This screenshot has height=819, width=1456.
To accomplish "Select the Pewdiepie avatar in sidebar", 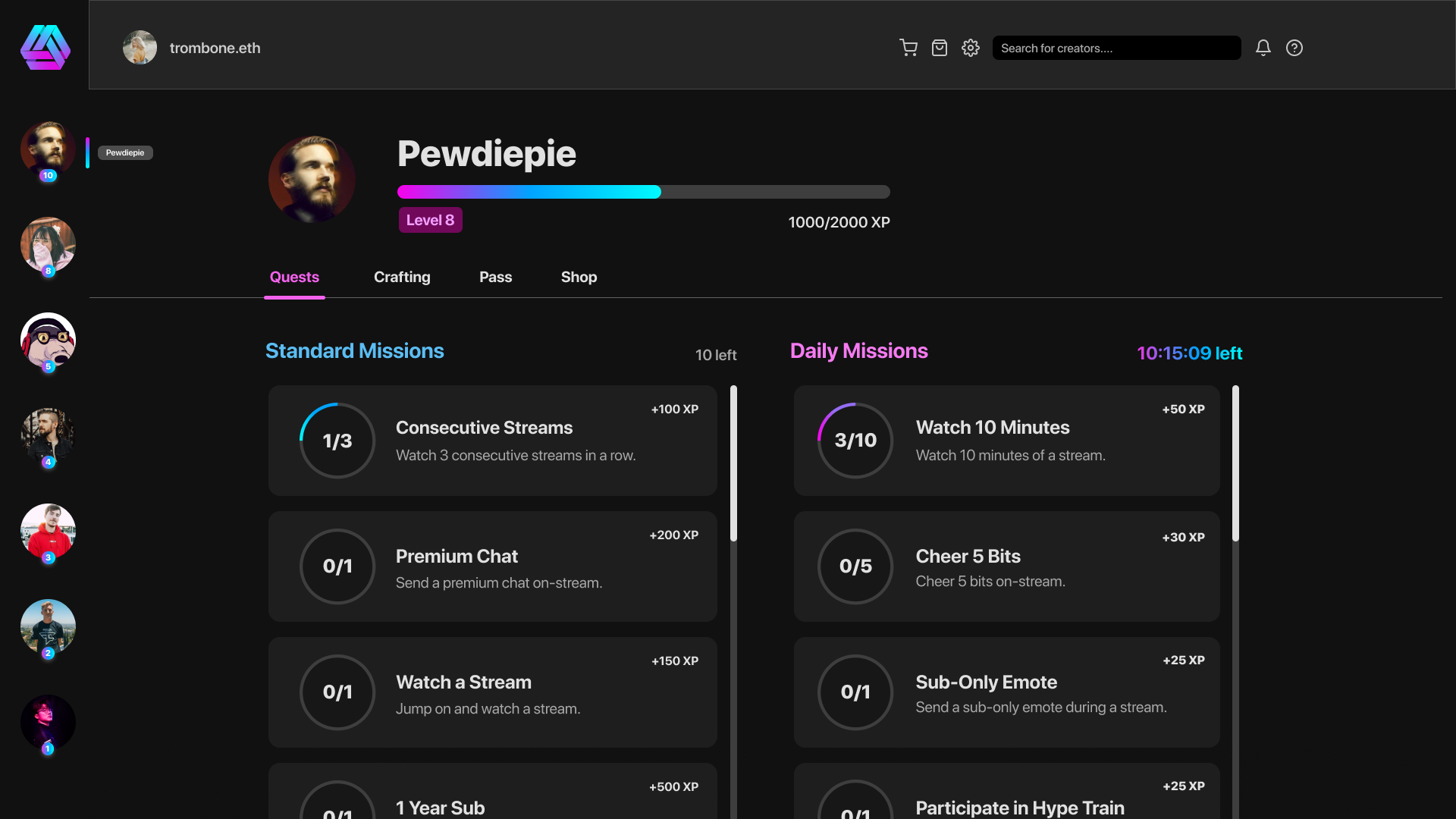I will 48,149.
